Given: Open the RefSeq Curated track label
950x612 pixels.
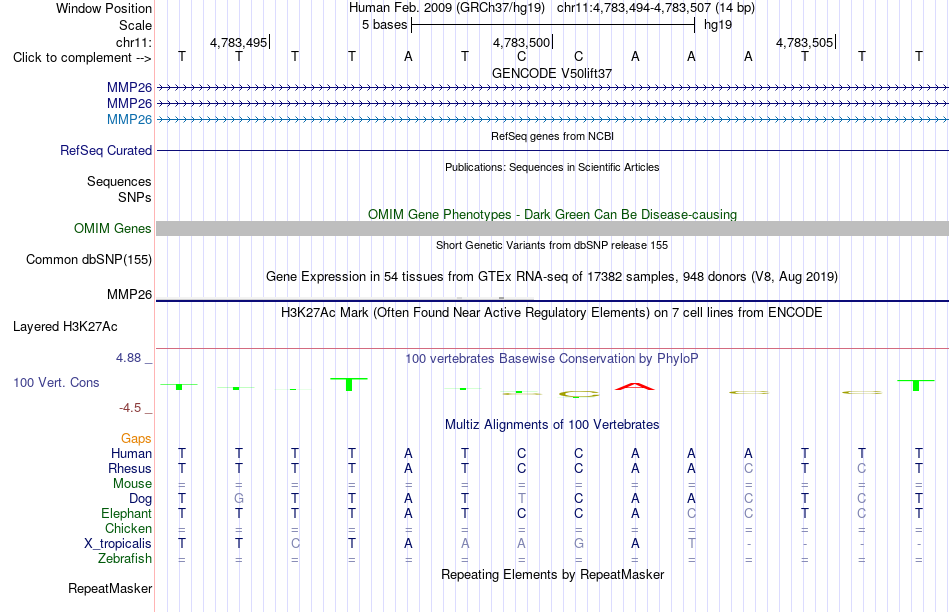Looking at the screenshot, I should 106,150.
